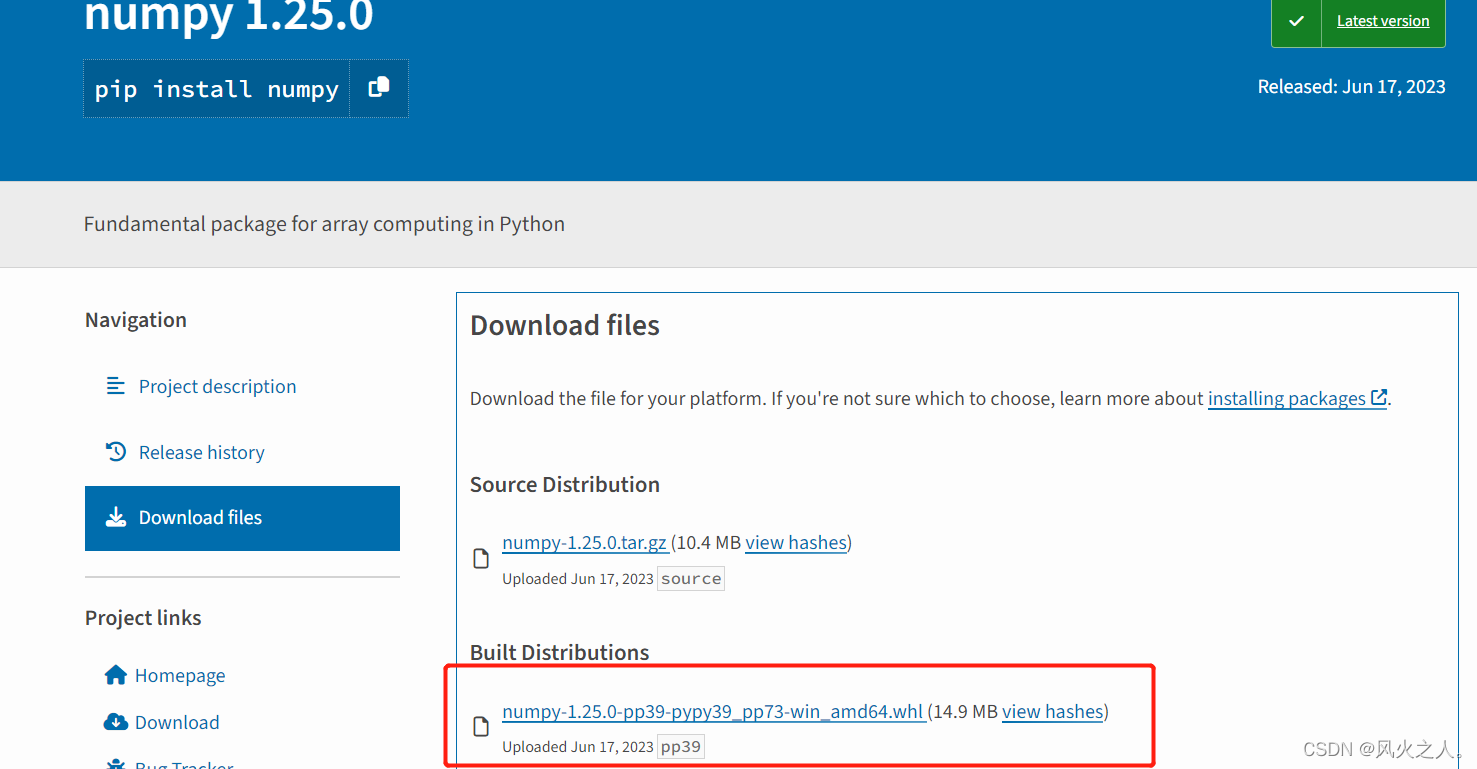
Task: Open numpy-1.25.0-pp39-pypy39_pp73-win_amd64.whl download link
Action: point(712,711)
